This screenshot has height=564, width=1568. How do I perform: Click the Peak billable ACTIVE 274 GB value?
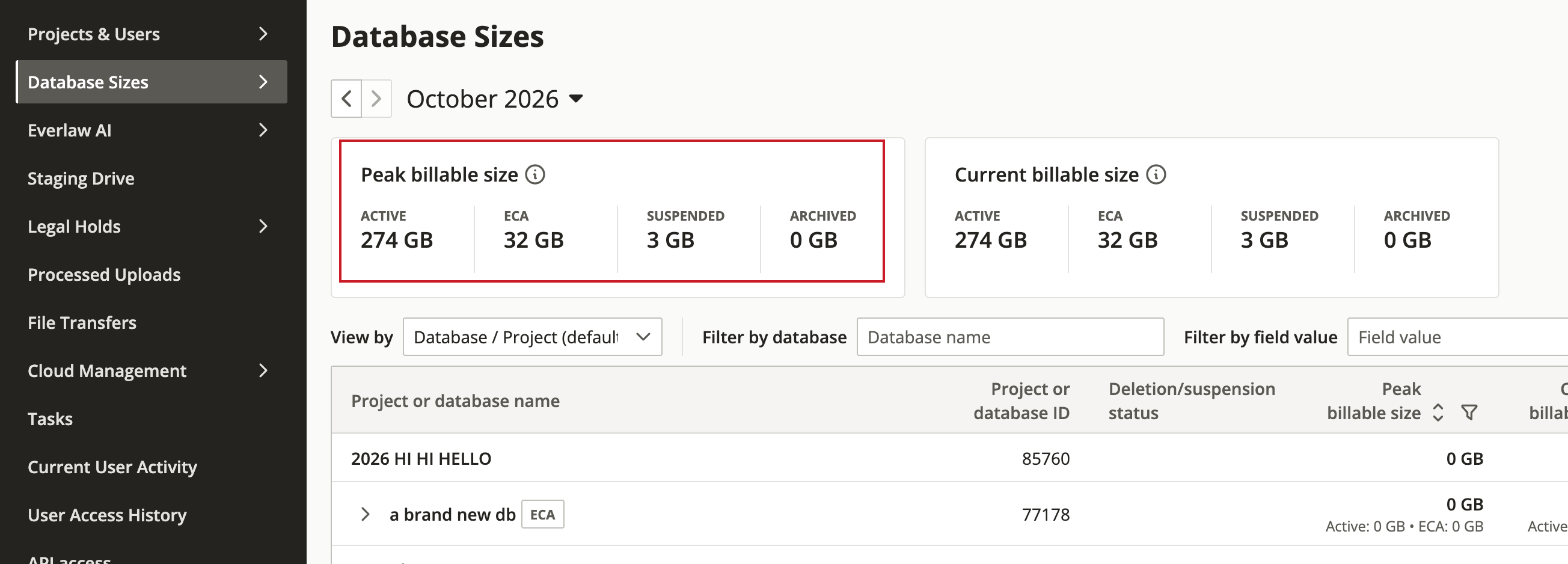coord(397,240)
